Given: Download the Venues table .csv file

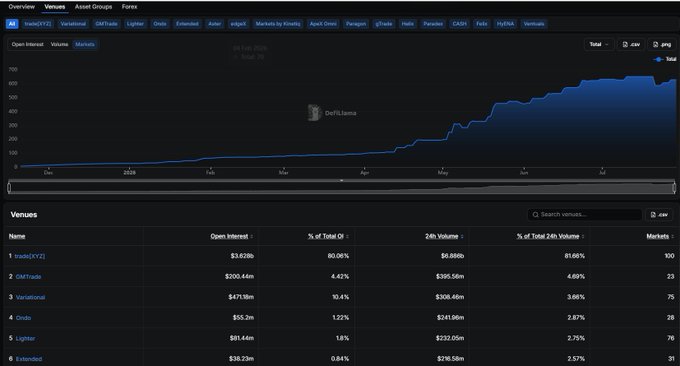Looking at the screenshot, I should tap(659, 215).
